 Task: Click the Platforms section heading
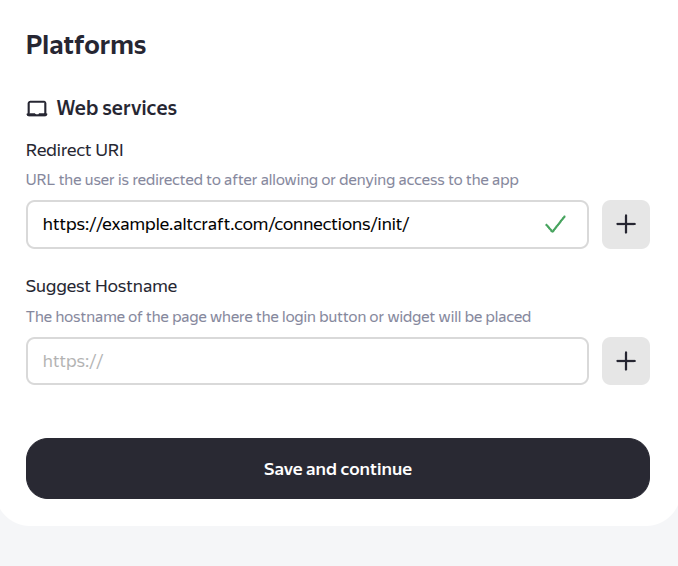[86, 45]
